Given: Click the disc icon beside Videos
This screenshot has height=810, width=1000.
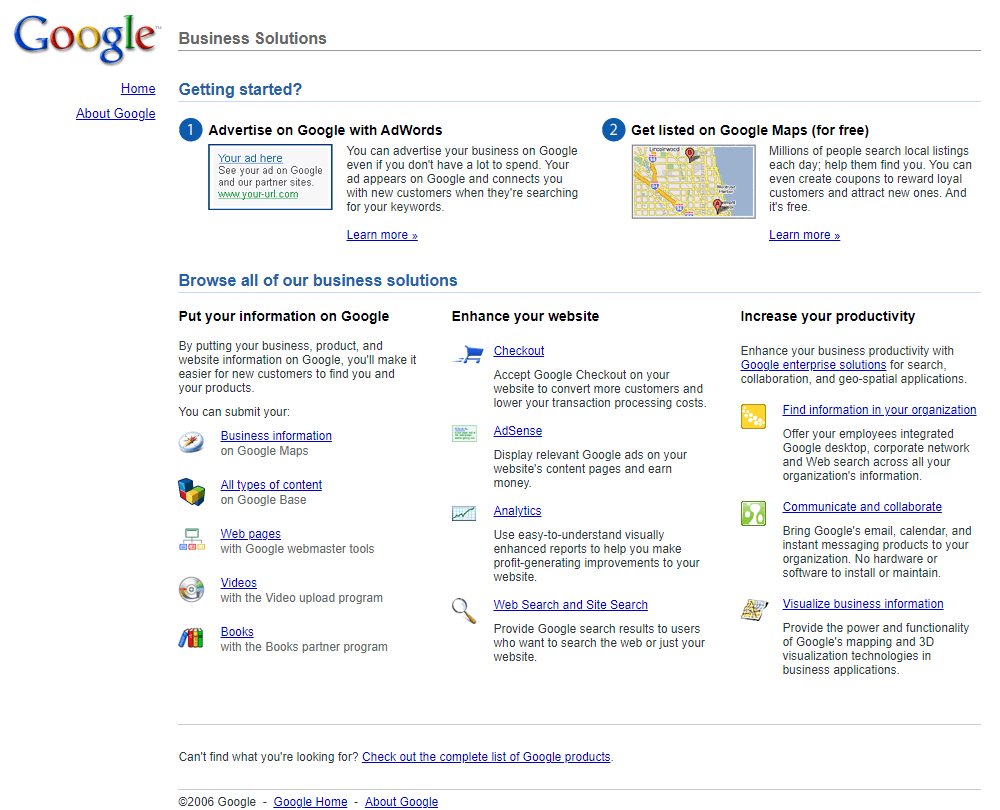Looking at the screenshot, I should coord(191,589).
